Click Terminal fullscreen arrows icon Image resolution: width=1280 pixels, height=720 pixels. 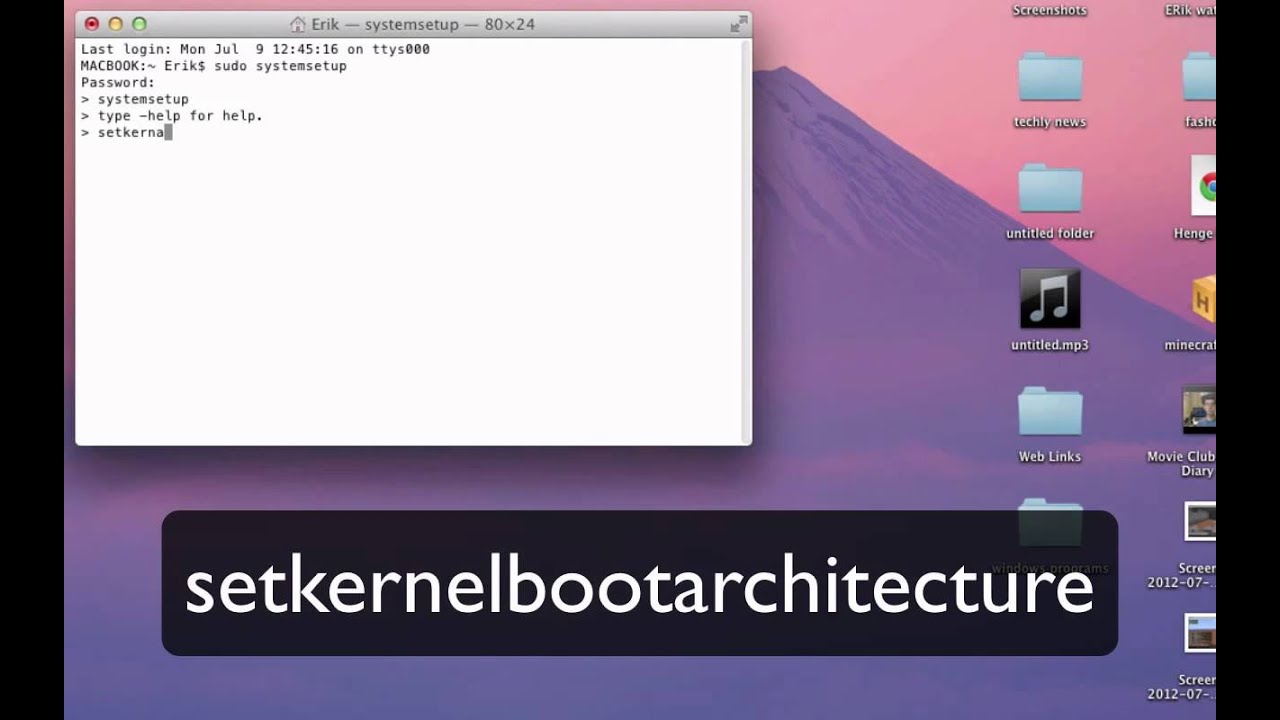739,23
